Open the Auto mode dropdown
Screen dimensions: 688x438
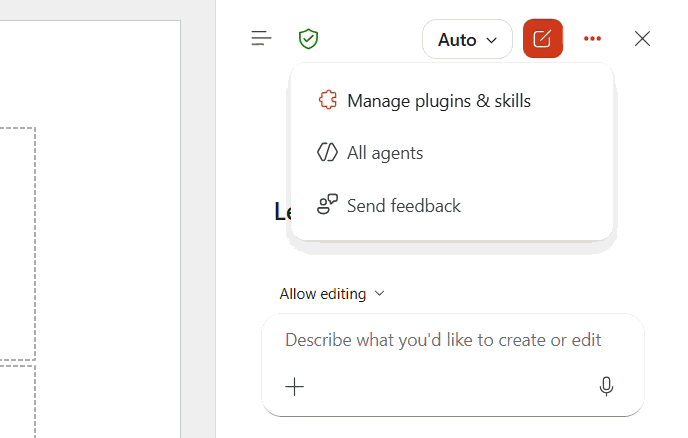467,39
